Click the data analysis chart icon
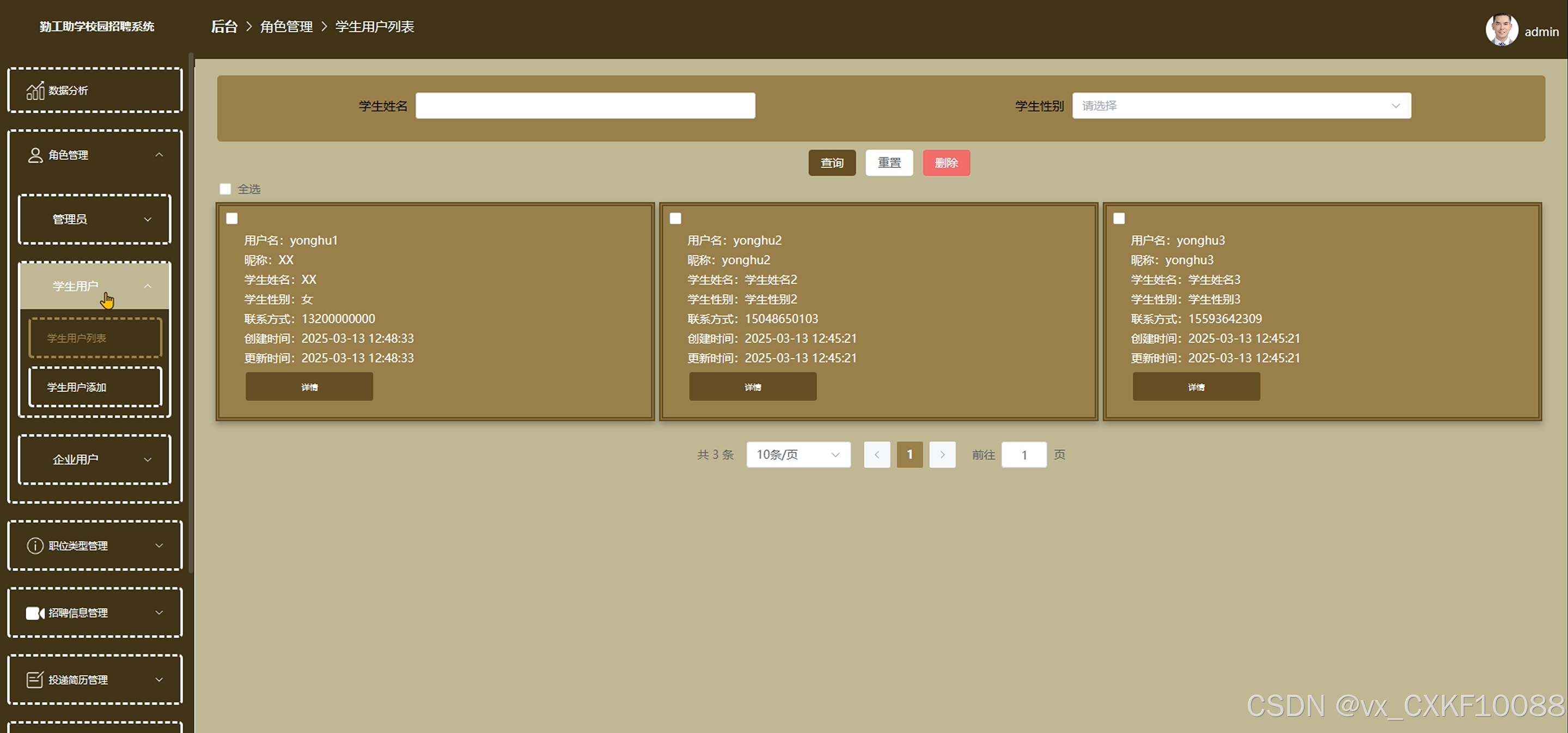Screen dimensions: 1568x733 pyautogui.click(x=35, y=91)
